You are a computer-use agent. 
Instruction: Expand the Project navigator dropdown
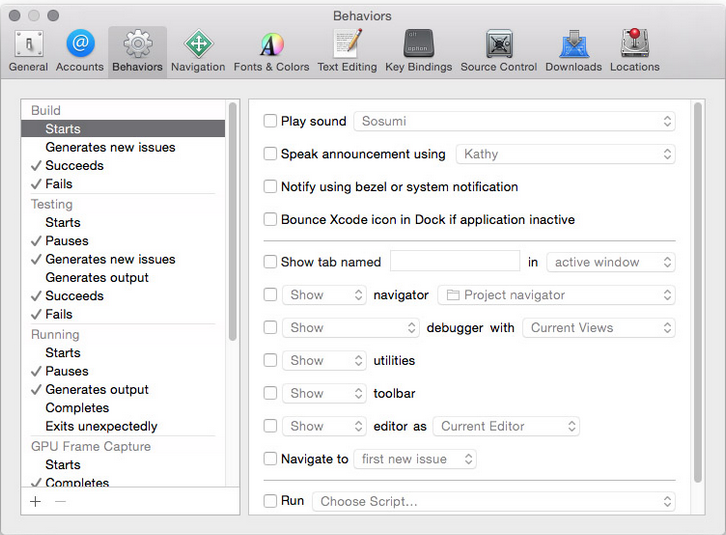point(556,295)
